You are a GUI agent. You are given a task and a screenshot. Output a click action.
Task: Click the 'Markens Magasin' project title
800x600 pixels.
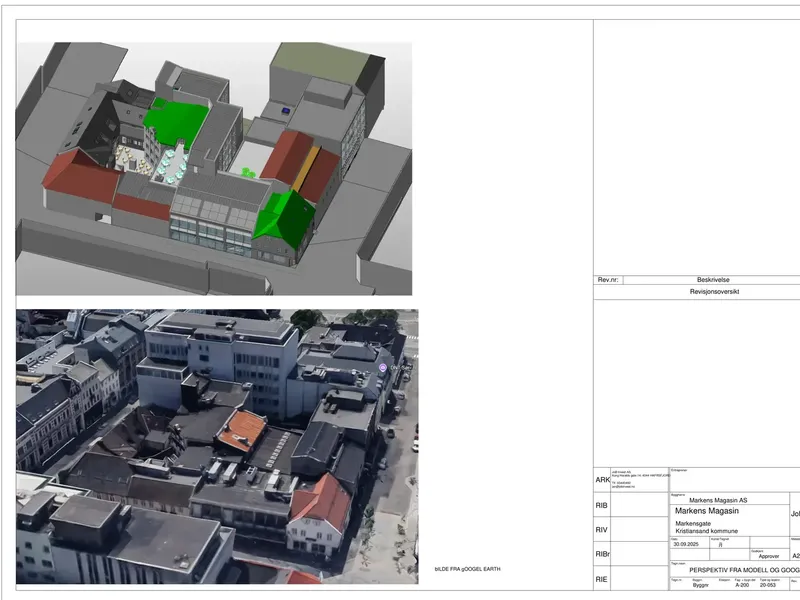(707, 511)
